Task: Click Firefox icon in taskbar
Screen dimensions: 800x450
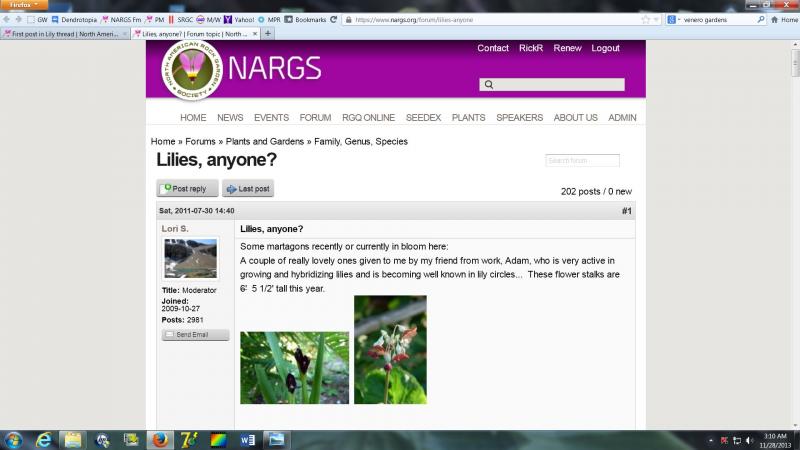Action: pos(159,439)
